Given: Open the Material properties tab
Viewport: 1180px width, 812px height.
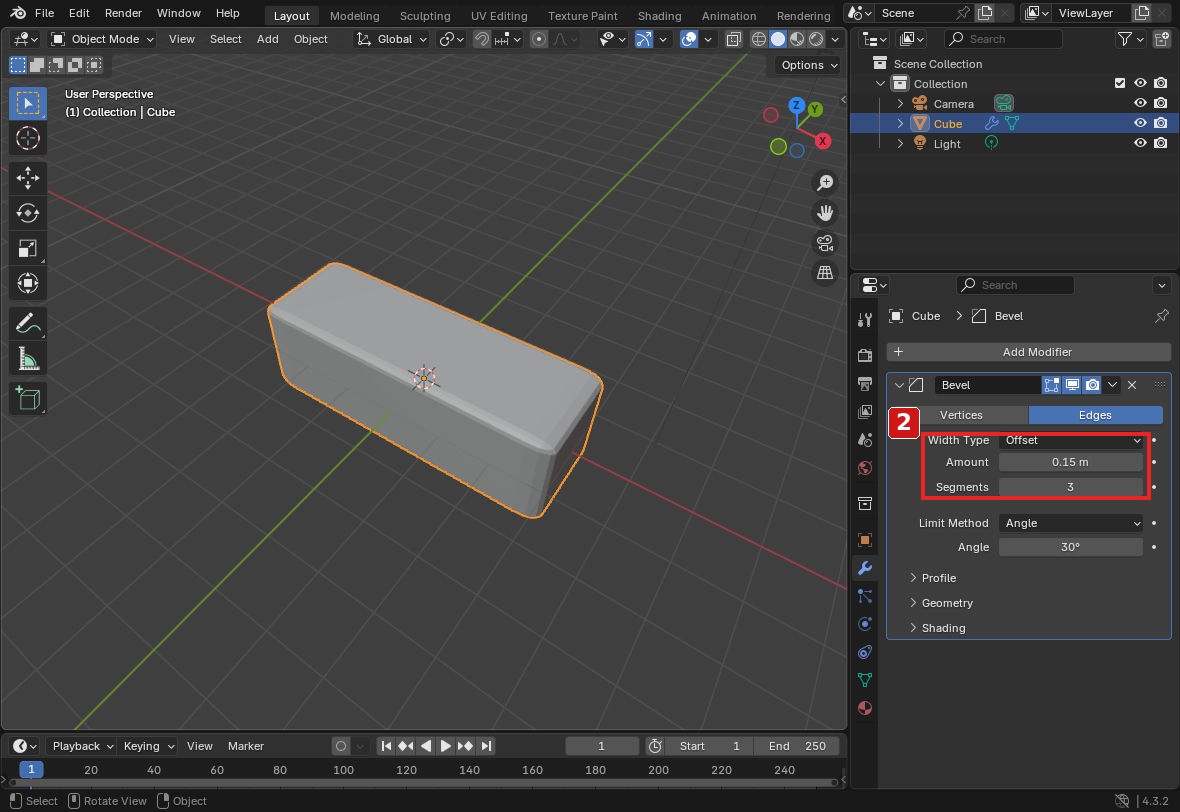Looking at the screenshot, I should (x=865, y=708).
